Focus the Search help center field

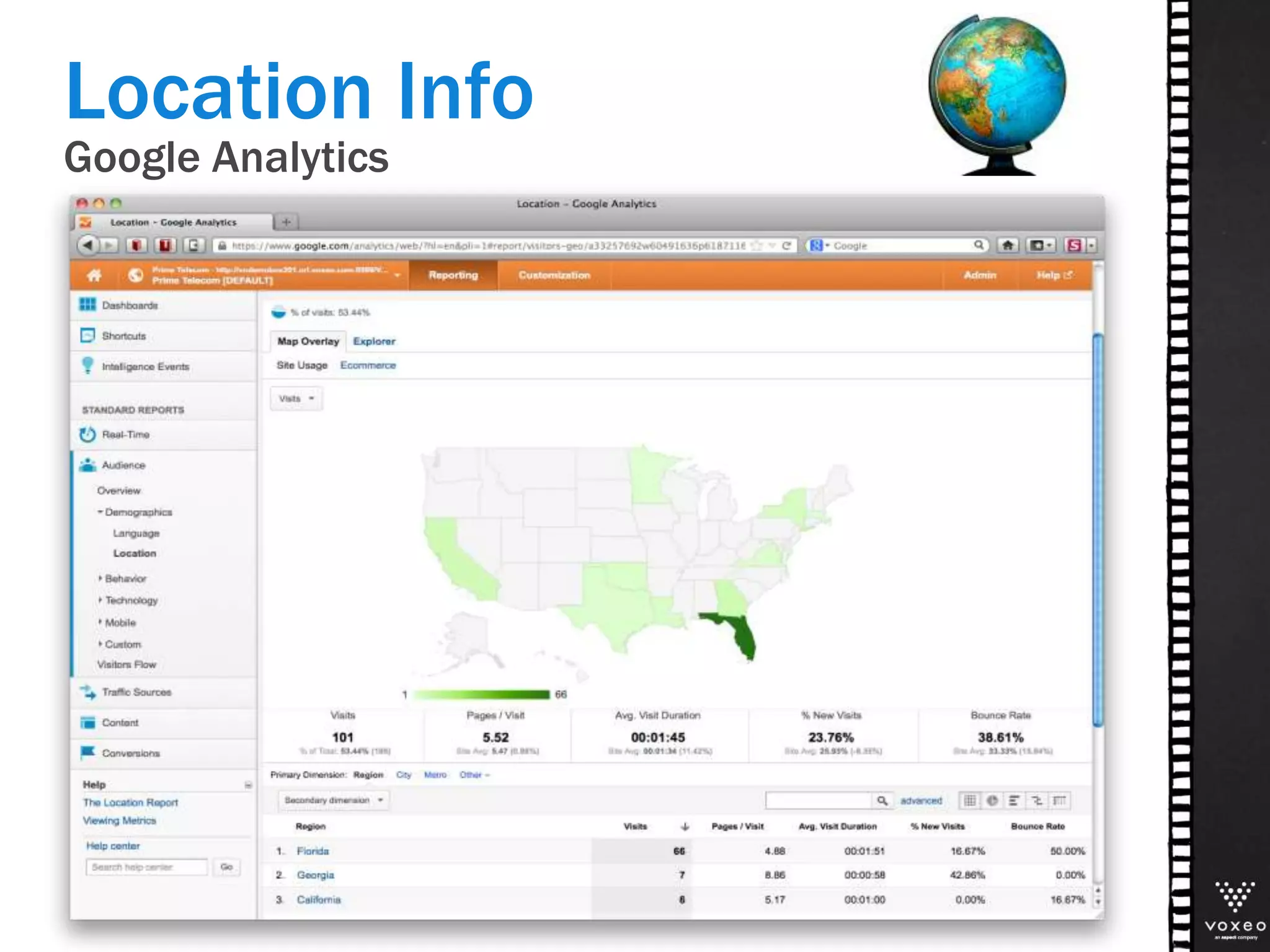pos(146,866)
